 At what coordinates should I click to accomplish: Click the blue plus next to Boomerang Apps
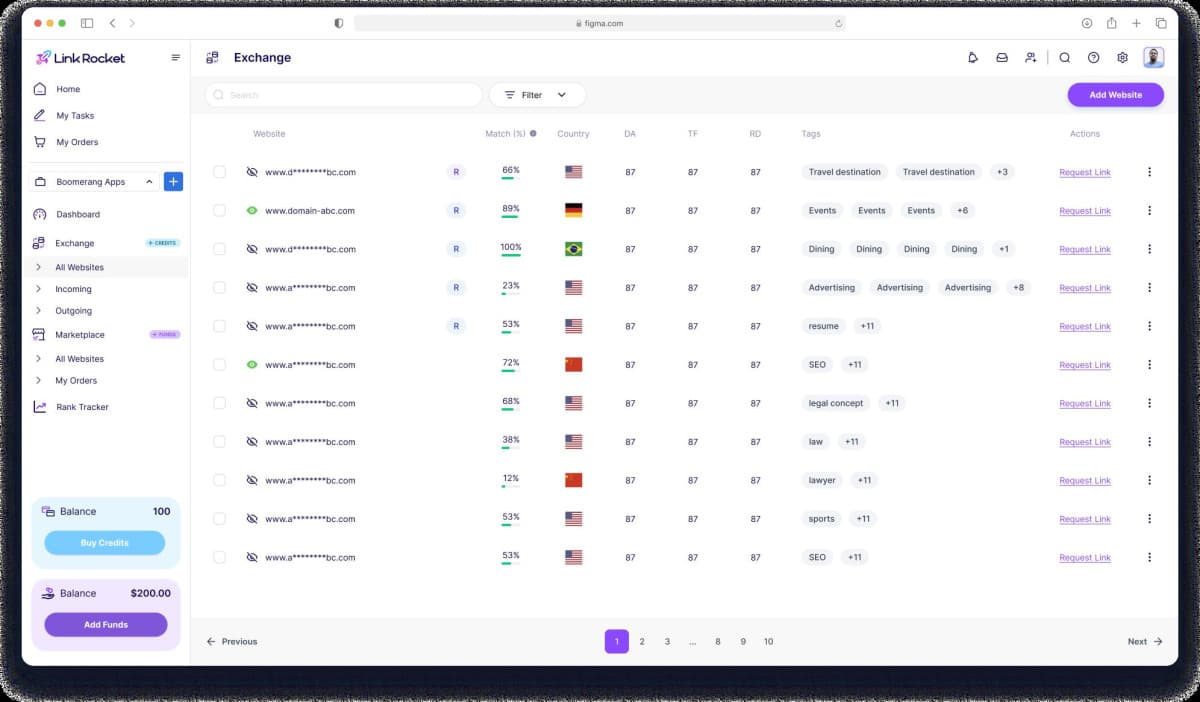tap(172, 181)
